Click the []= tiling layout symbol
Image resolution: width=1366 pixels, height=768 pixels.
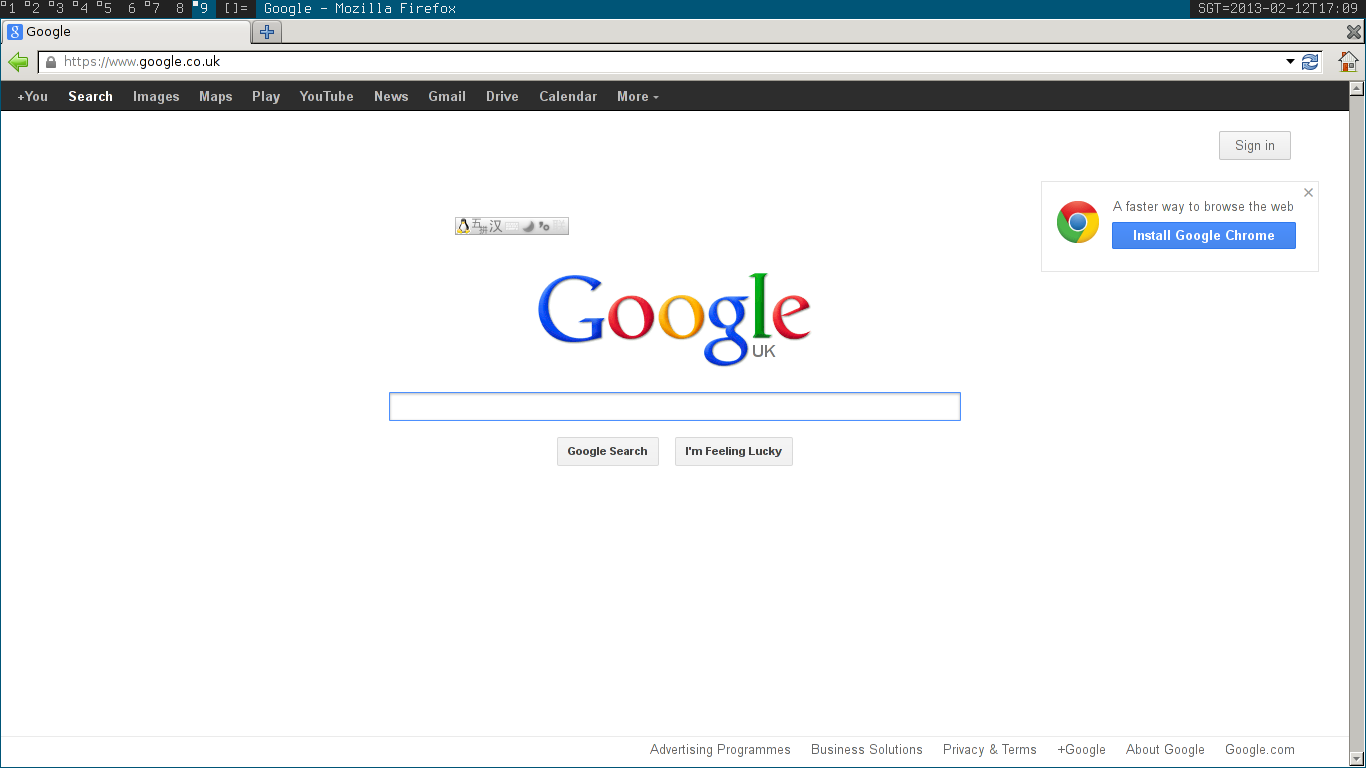point(236,9)
